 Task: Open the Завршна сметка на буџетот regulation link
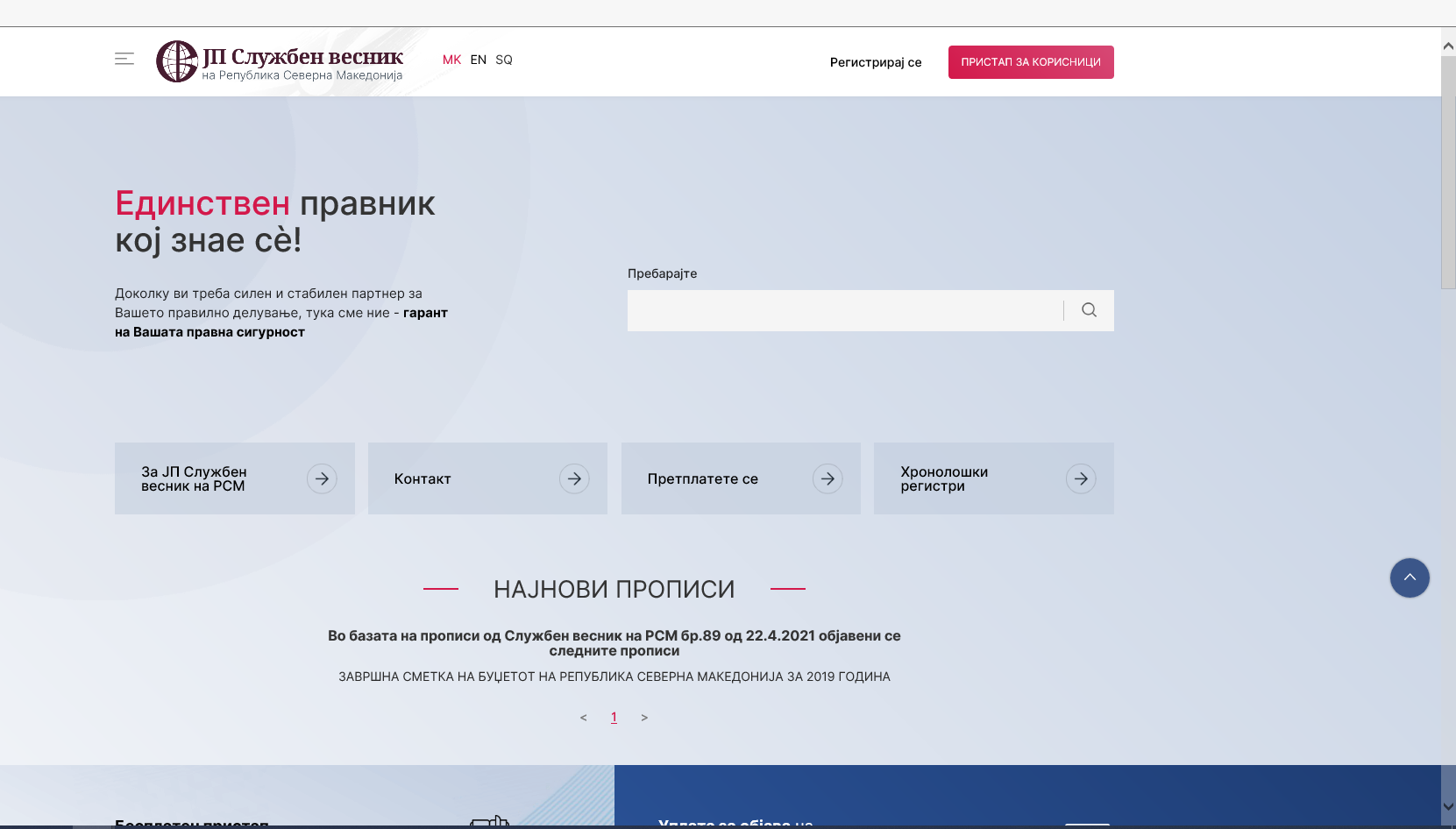coord(614,677)
